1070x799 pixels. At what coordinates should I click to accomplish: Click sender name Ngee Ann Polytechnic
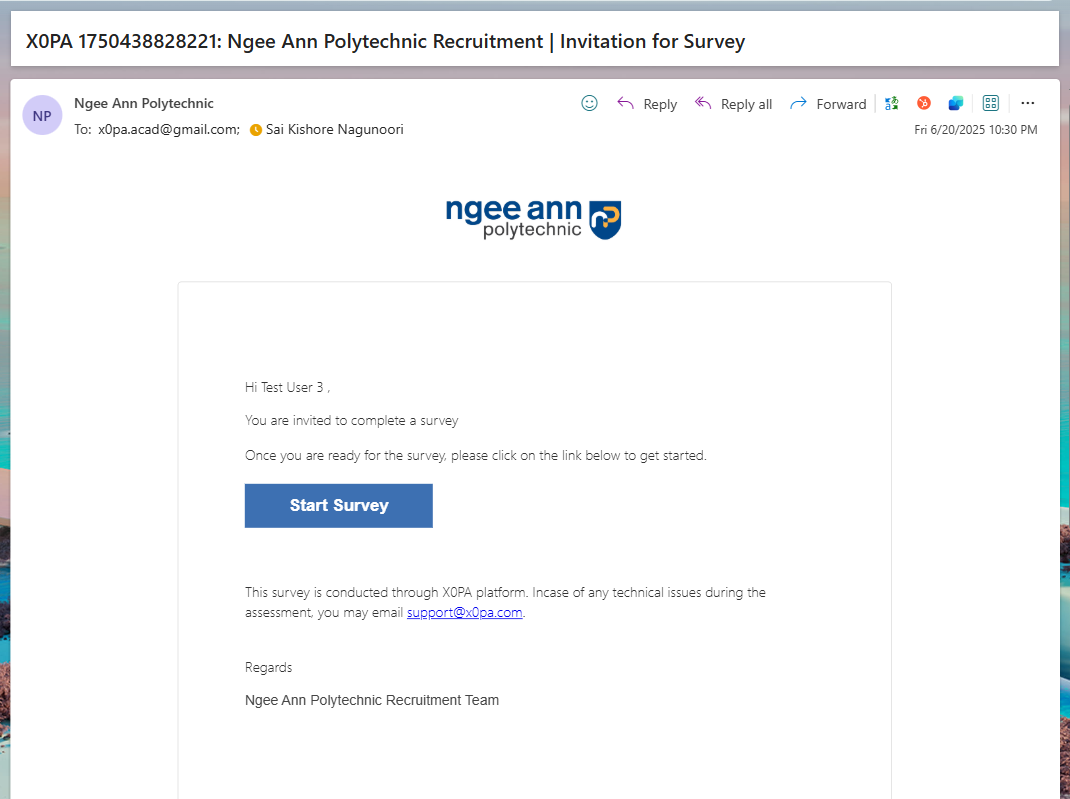tap(144, 103)
